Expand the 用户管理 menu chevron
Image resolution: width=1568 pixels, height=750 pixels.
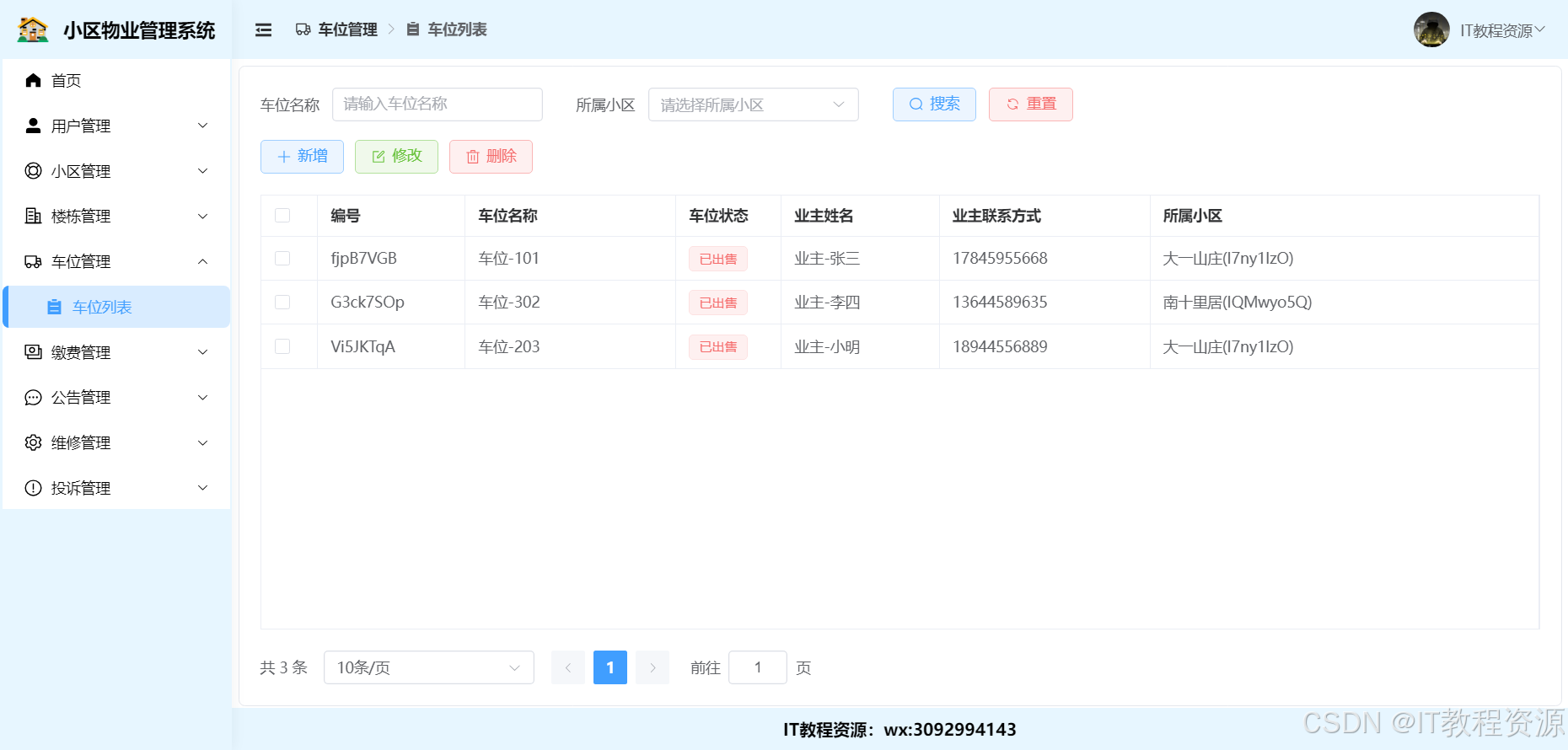(202, 126)
